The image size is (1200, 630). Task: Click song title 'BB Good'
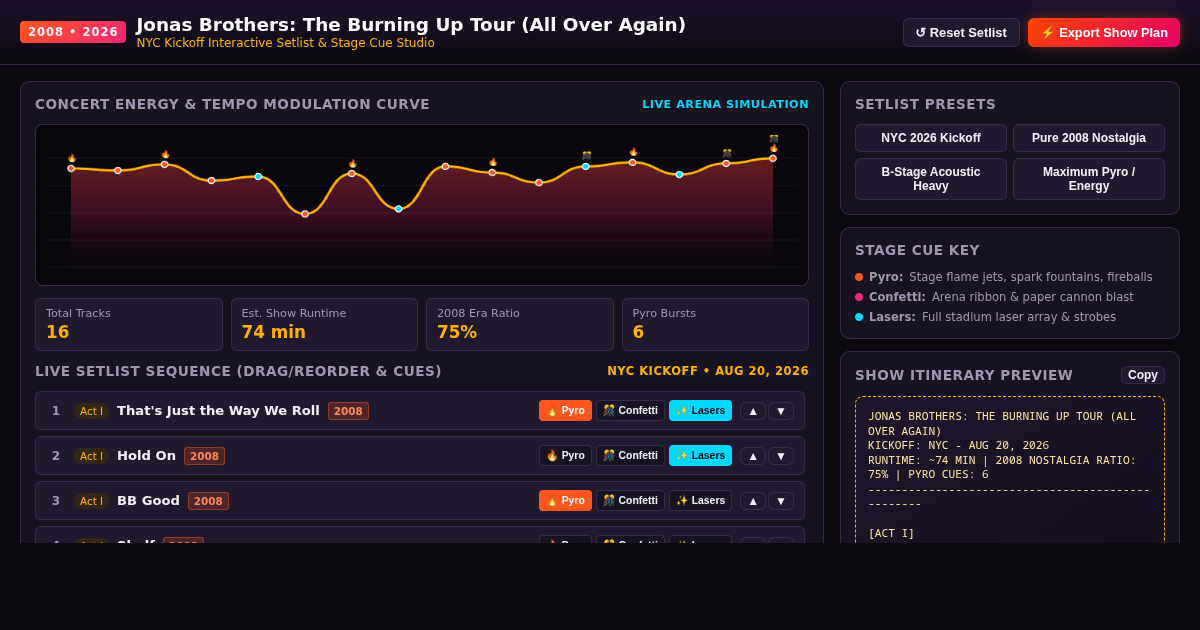(148, 501)
